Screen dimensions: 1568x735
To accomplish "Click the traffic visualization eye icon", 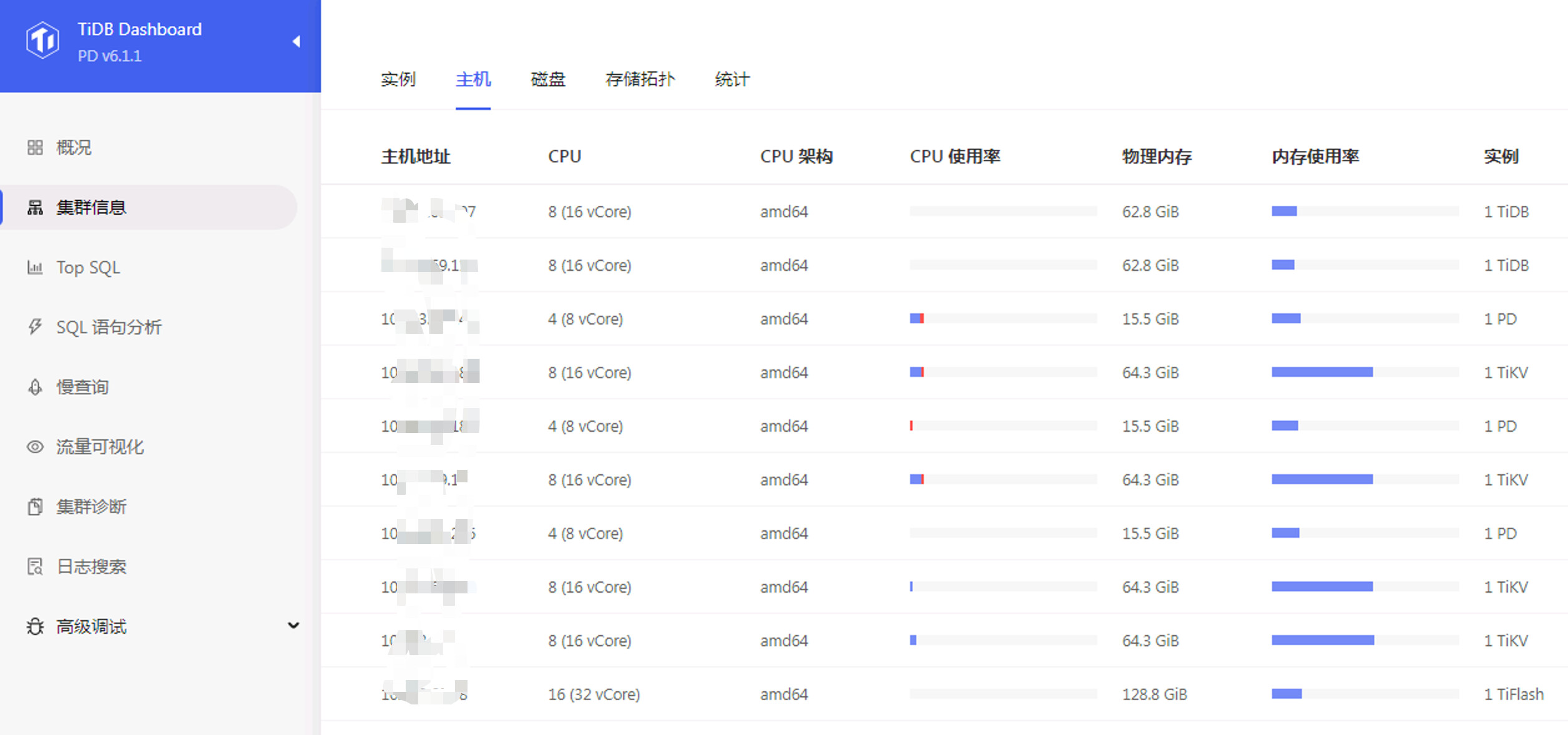I will pyautogui.click(x=35, y=447).
